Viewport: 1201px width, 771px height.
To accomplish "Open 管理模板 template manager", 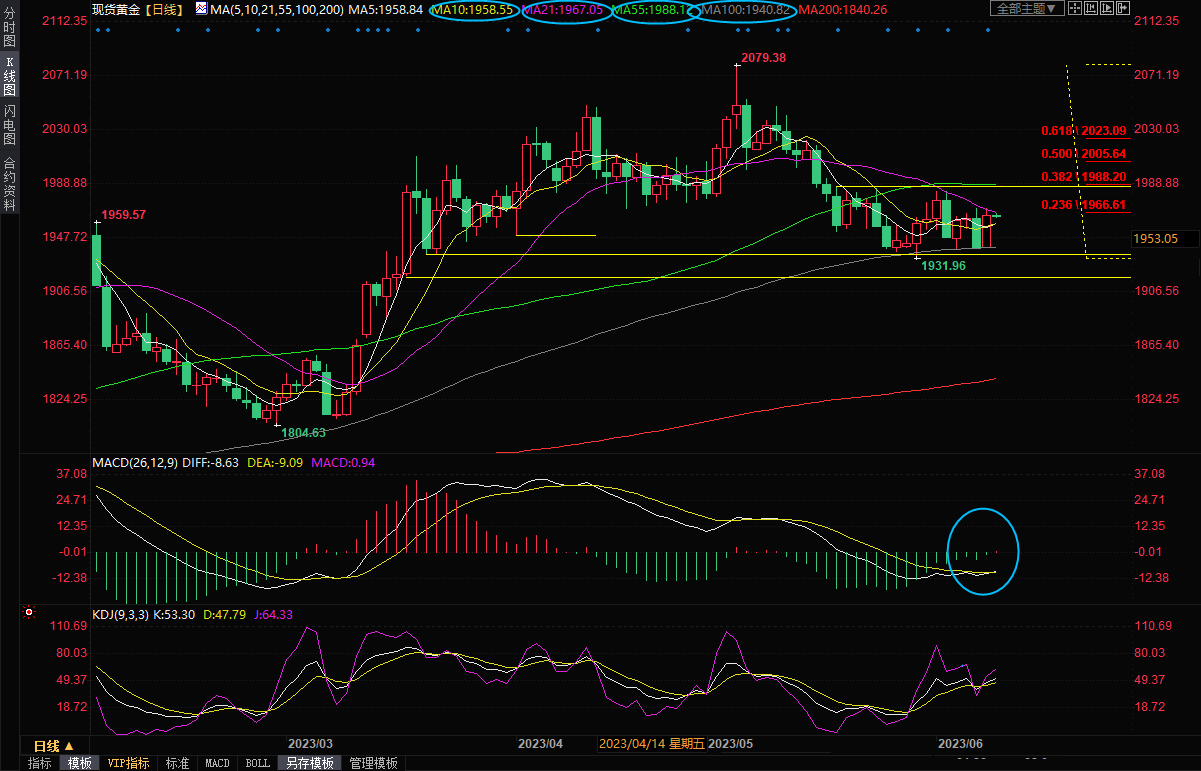I will pyautogui.click(x=372, y=763).
